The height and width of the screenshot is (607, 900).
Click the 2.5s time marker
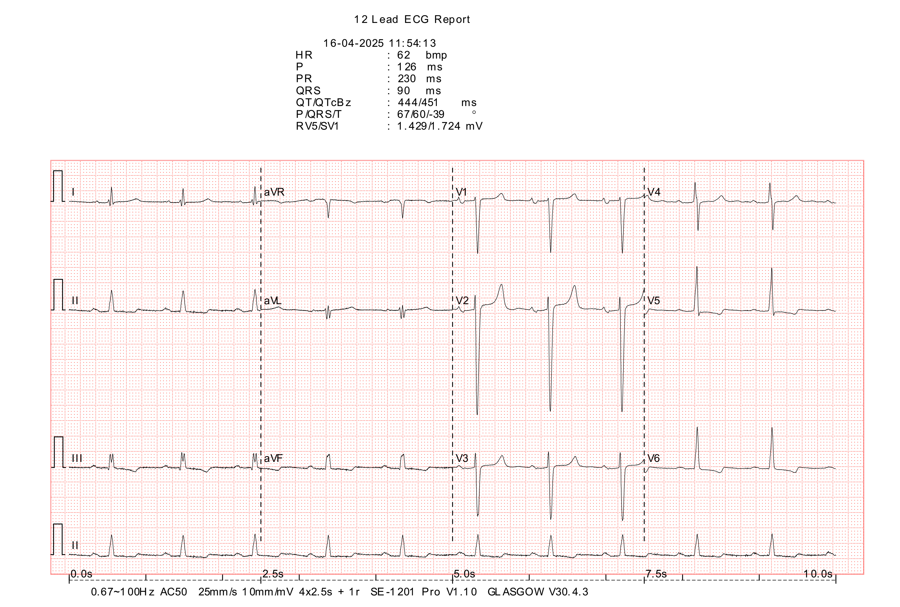coord(273,574)
